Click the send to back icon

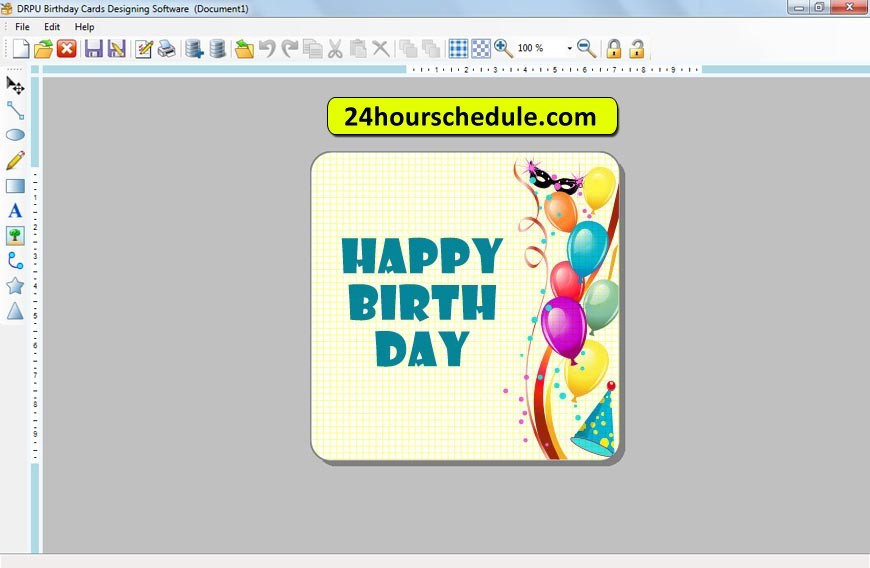pos(431,49)
